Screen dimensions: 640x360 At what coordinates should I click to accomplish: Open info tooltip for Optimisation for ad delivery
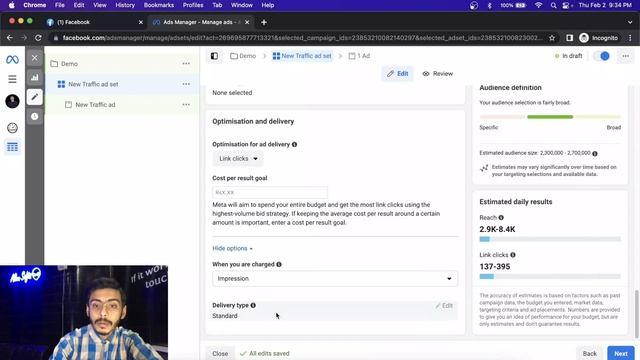click(x=294, y=144)
